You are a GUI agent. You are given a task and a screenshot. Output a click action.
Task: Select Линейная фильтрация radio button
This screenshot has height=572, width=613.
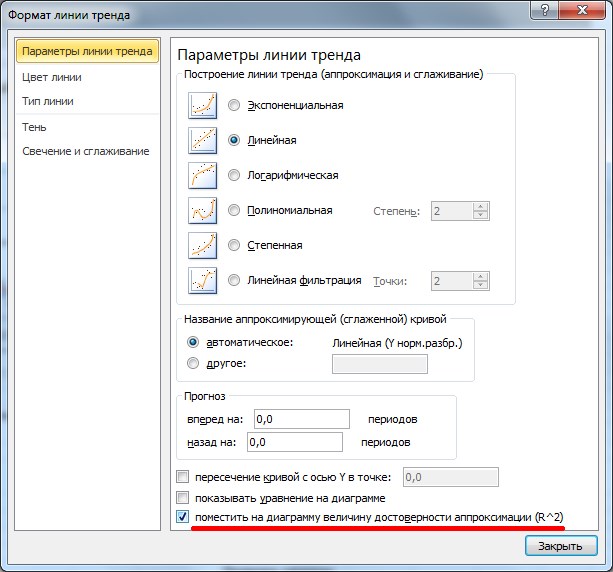tap(234, 280)
